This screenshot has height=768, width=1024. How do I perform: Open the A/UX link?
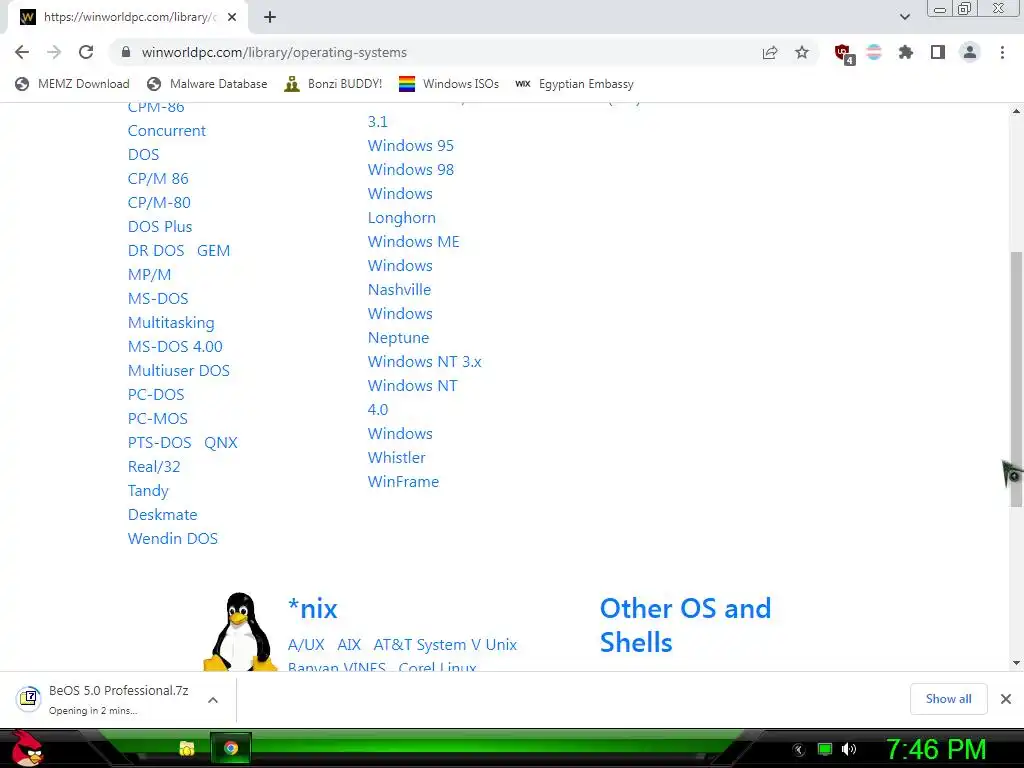coord(306,645)
